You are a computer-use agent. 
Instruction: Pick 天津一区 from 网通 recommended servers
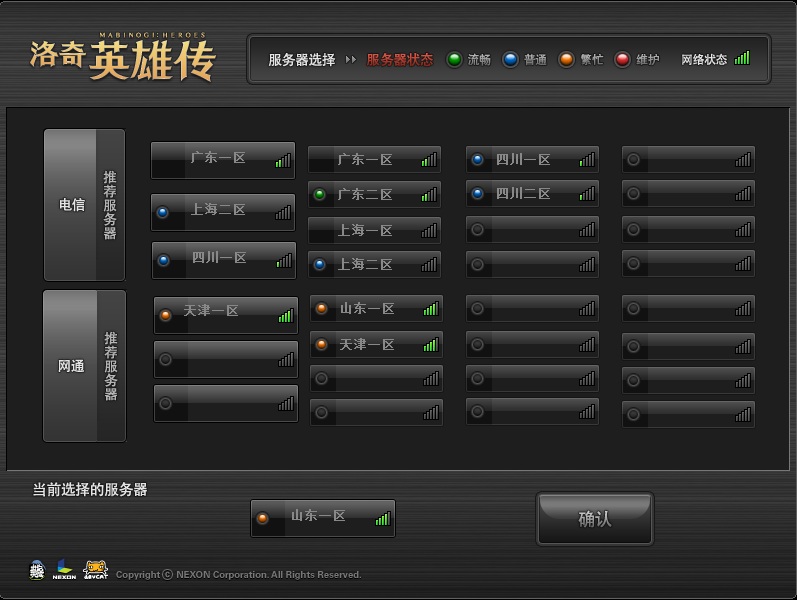click(x=225, y=313)
